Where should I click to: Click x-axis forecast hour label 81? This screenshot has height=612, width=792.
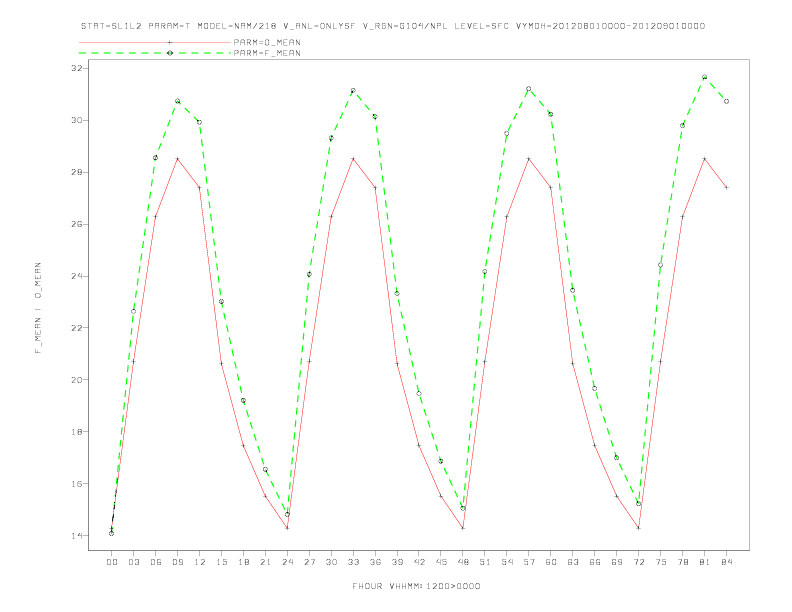tap(705, 562)
